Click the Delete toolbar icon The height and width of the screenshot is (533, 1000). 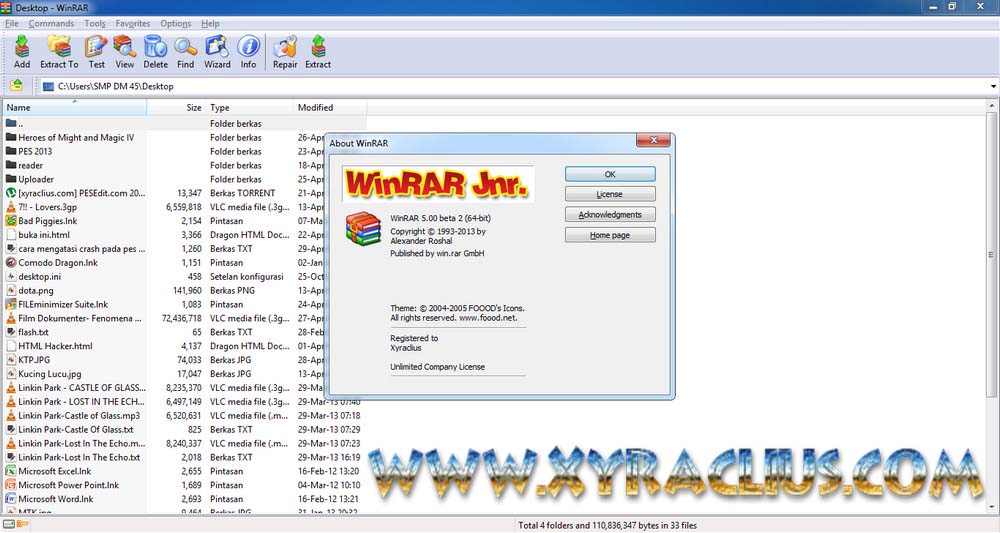[x=155, y=52]
